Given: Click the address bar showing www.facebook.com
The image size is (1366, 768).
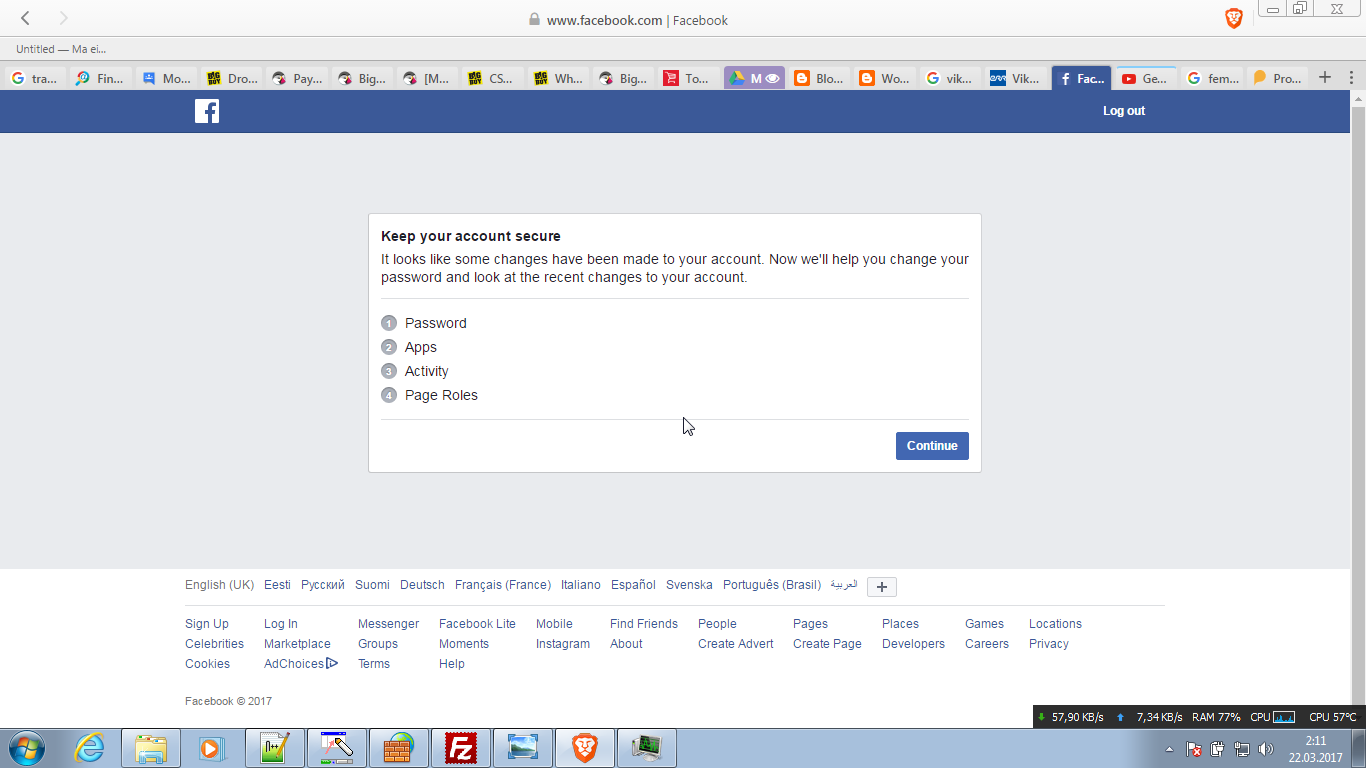Looking at the screenshot, I should pos(628,20).
